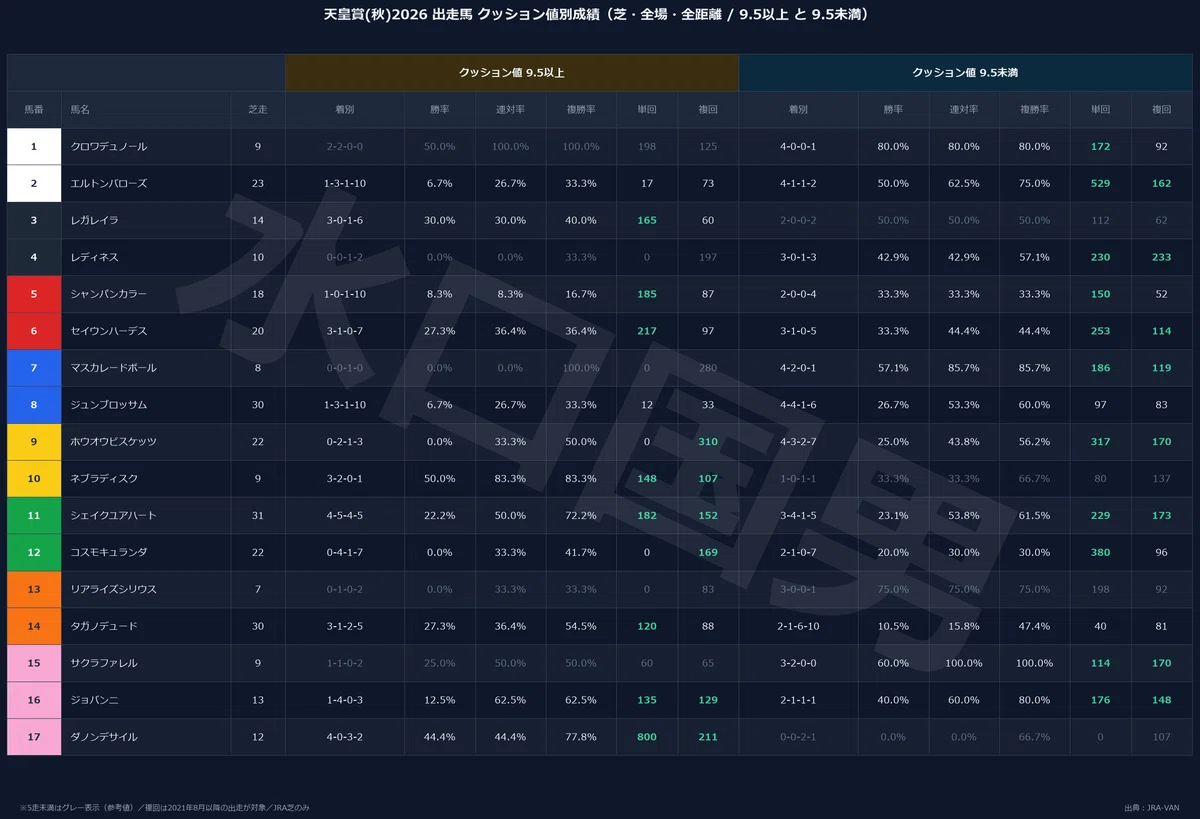The height and width of the screenshot is (819, 1200).
Task: Click タガノデュード's record 2-1-6-10
Action: (x=798, y=627)
